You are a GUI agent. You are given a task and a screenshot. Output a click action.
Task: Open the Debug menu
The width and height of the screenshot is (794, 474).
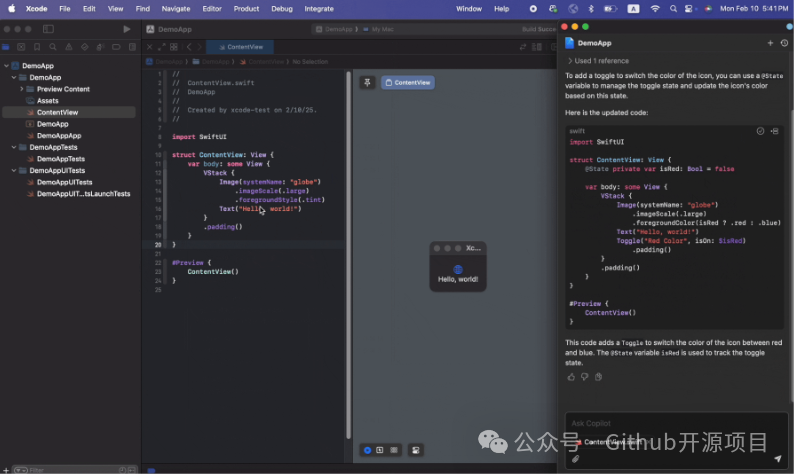(x=282, y=9)
